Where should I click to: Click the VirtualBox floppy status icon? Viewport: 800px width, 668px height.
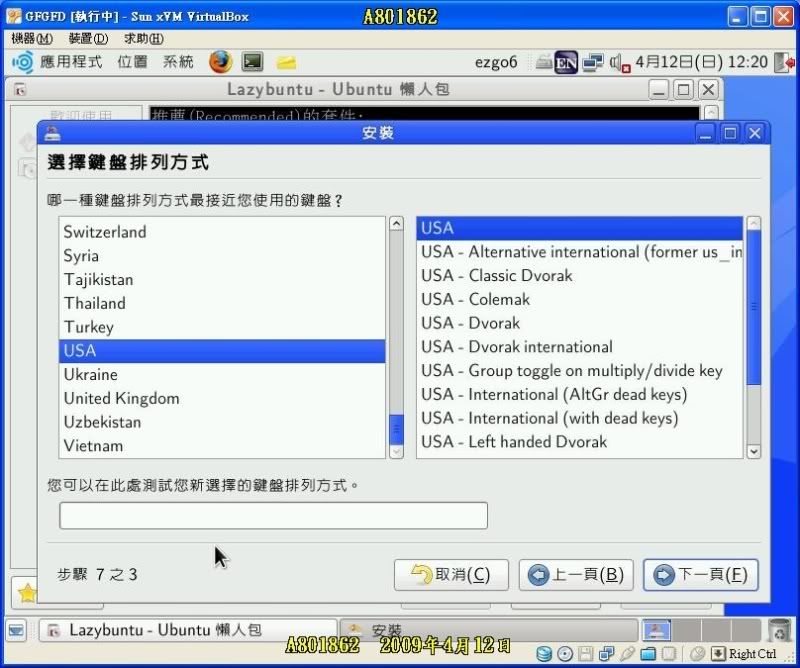click(586, 654)
